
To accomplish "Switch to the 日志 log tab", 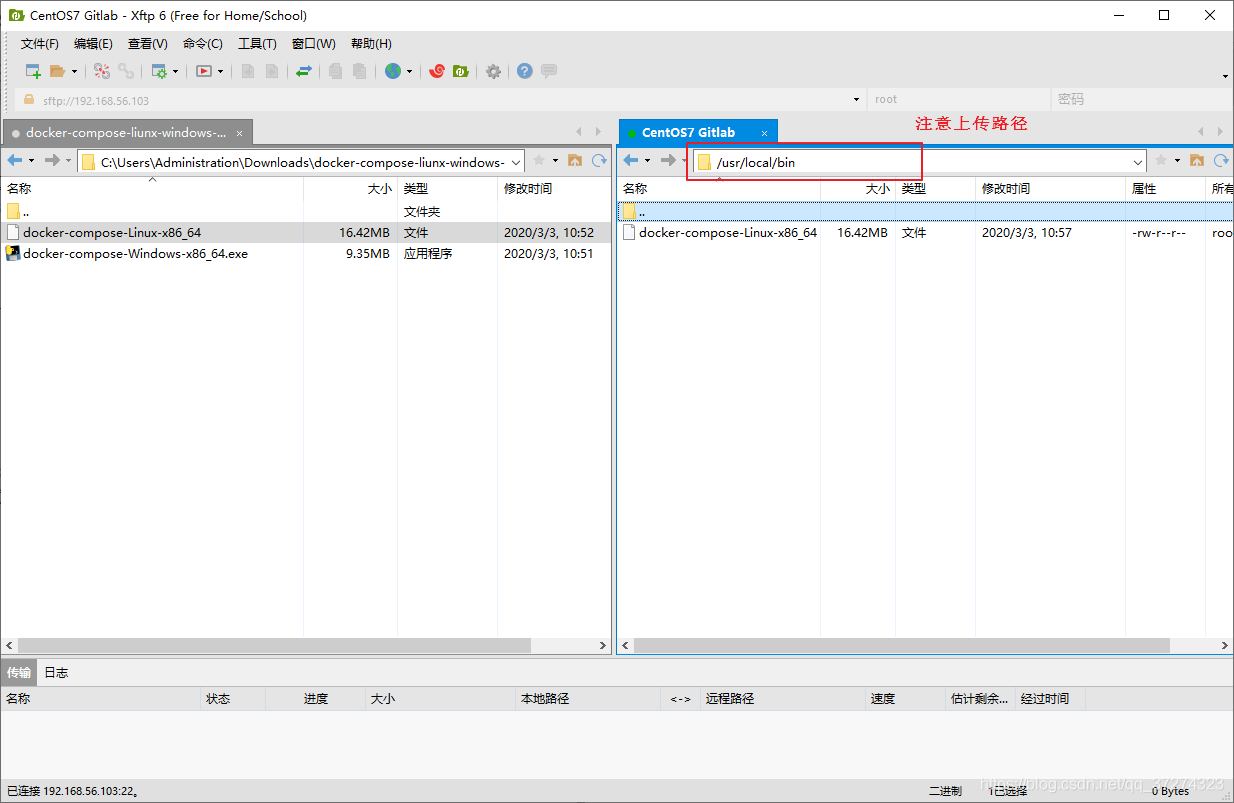I will pyautogui.click(x=56, y=673).
